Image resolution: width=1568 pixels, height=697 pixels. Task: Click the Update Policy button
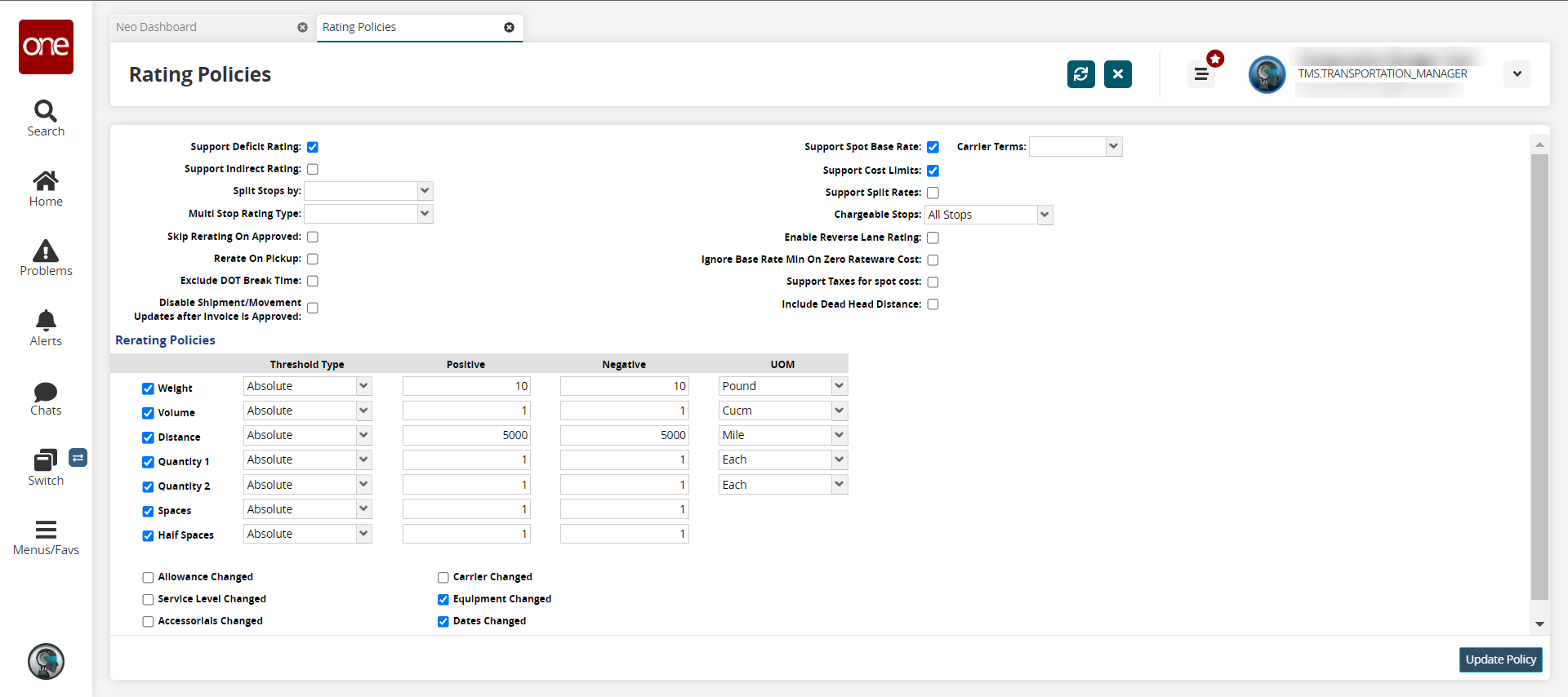tap(1500, 659)
